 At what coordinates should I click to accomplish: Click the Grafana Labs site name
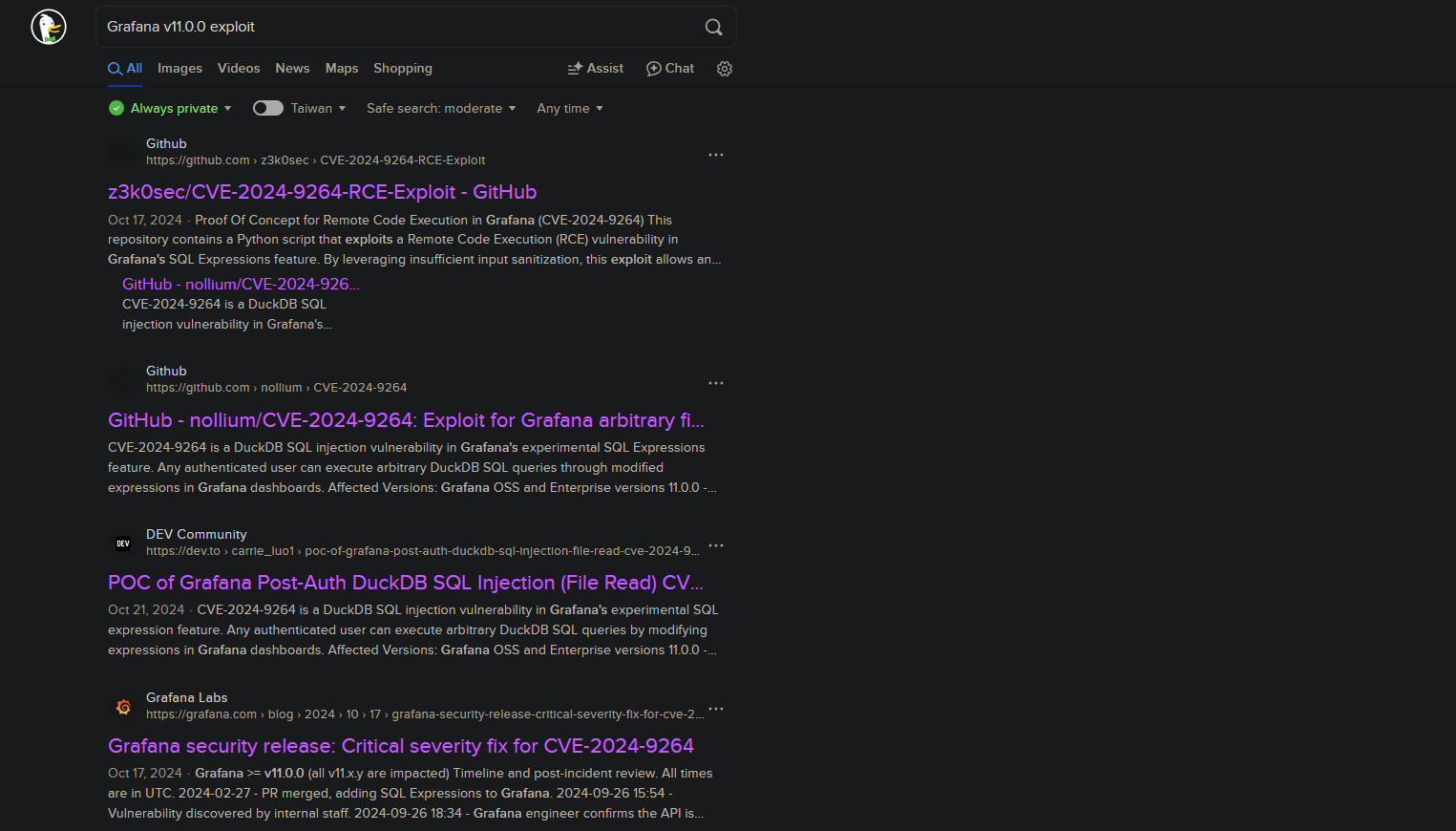[187, 697]
